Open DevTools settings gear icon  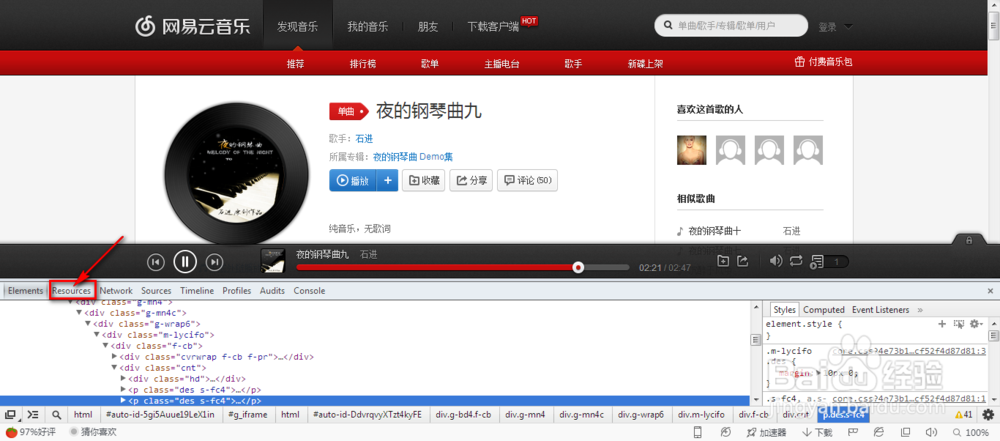point(989,415)
